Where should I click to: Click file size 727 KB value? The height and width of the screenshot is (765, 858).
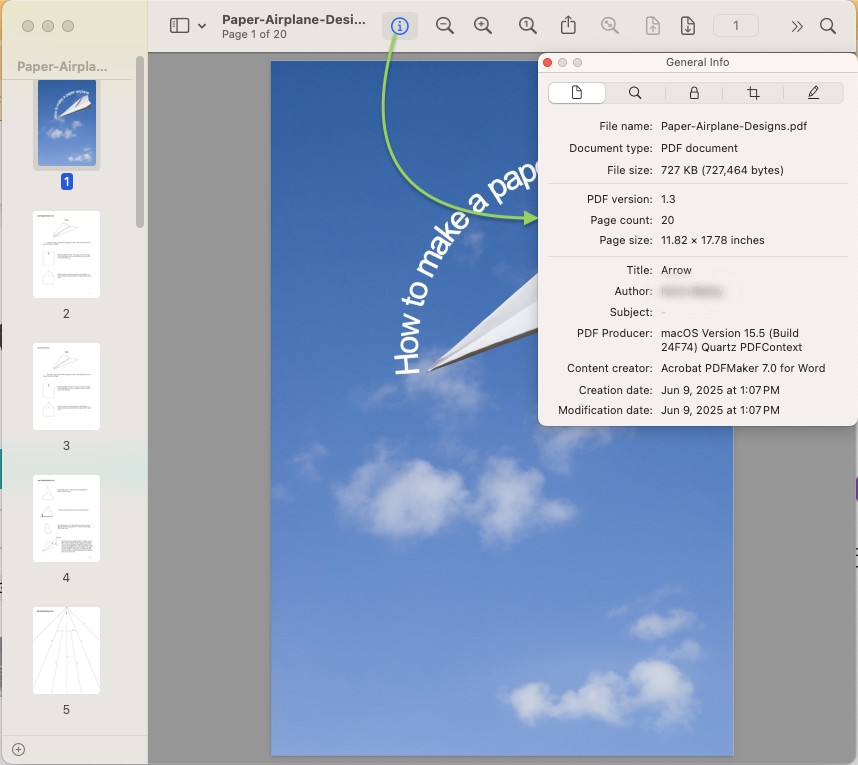(722, 170)
